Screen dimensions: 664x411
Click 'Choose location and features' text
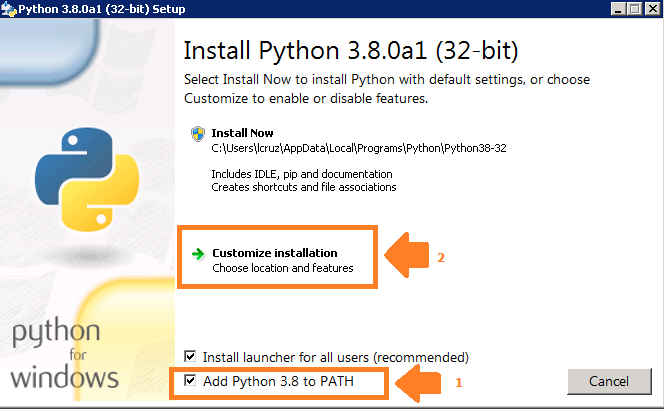pyautogui.click(x=282, y=268)
